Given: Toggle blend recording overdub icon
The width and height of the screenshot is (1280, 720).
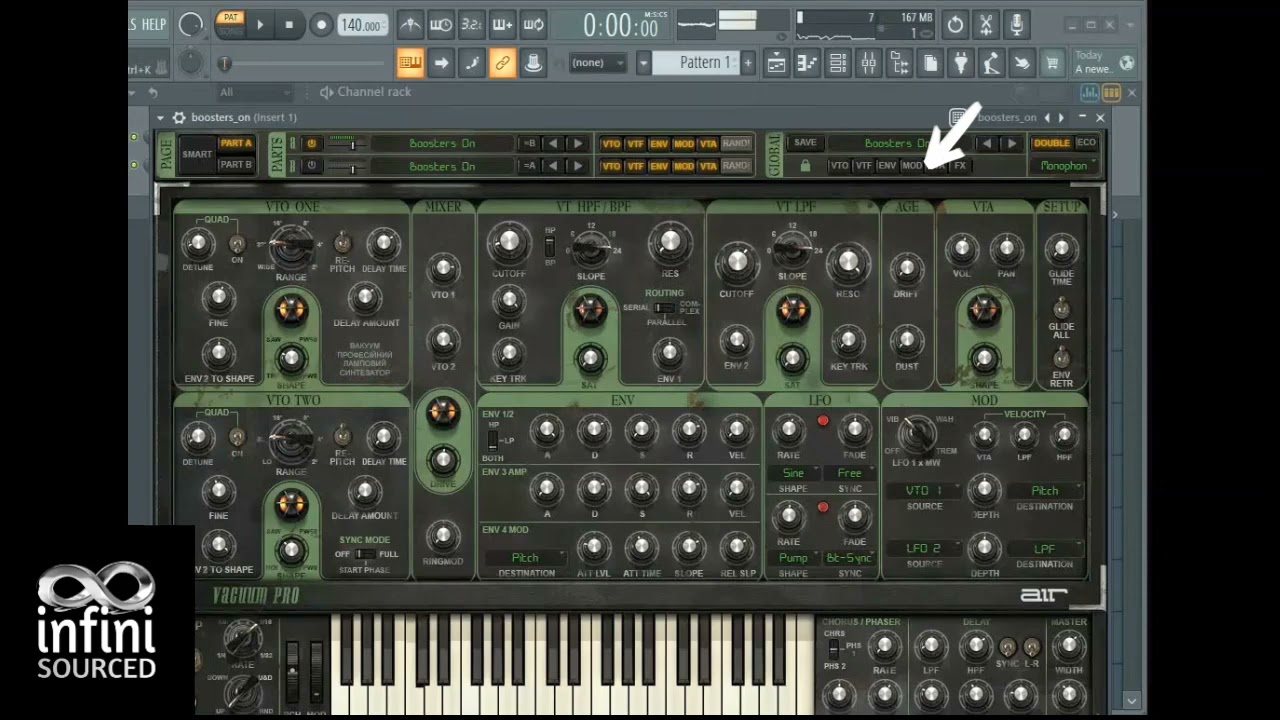Looking at the screenshot, I should (x=503, y=25).
